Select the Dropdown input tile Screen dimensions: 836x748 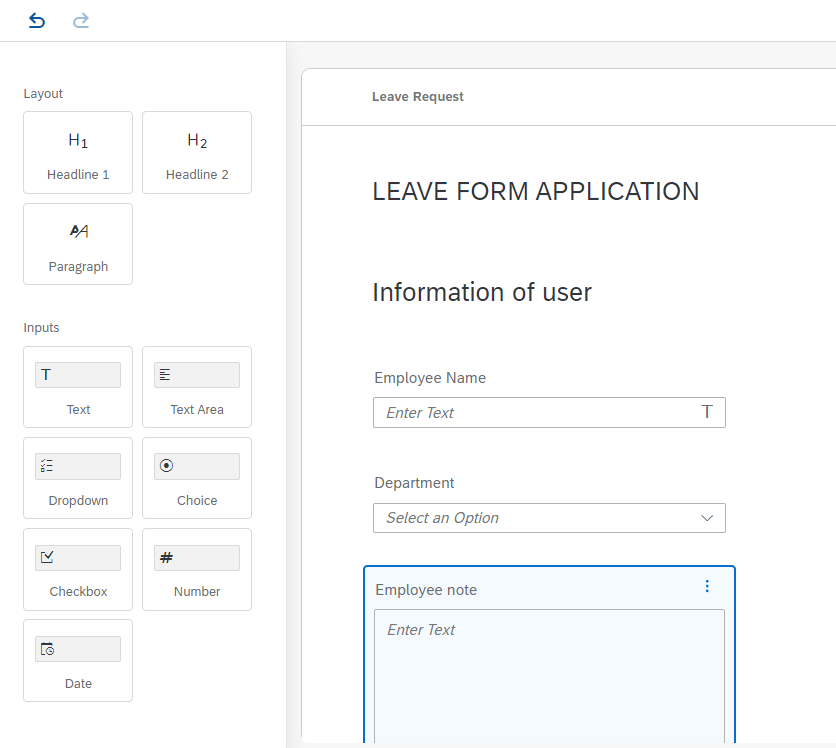(78, 478)
